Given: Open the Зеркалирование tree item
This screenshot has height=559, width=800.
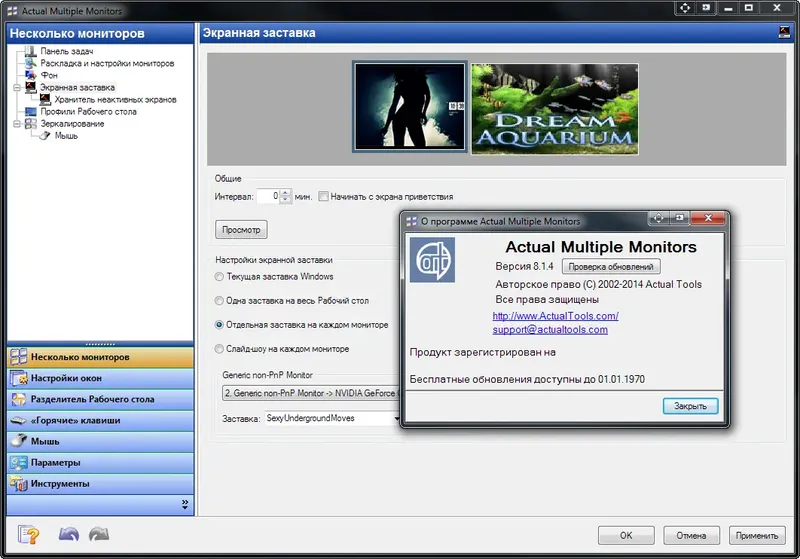Looking at the screenshot, I should tap(72, 124).
